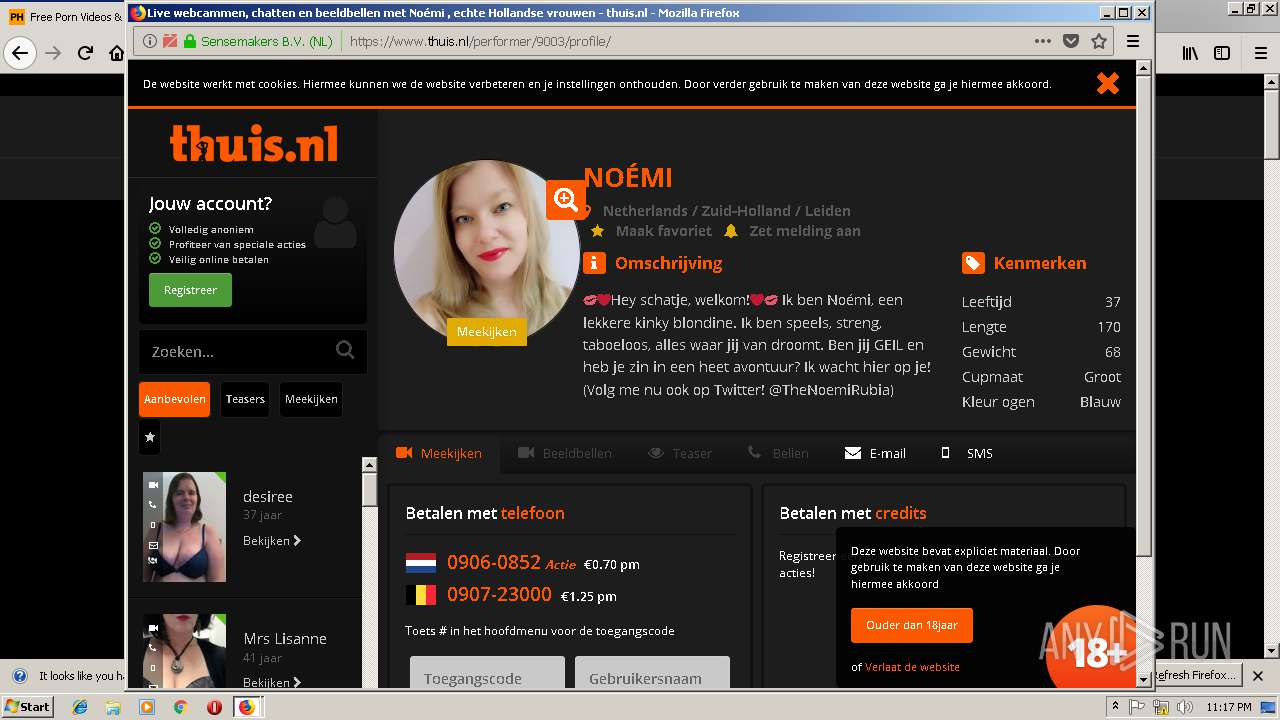Click the Verlaat de website link
Viewport: 1280px width, 720px height.
pos(912,667)
